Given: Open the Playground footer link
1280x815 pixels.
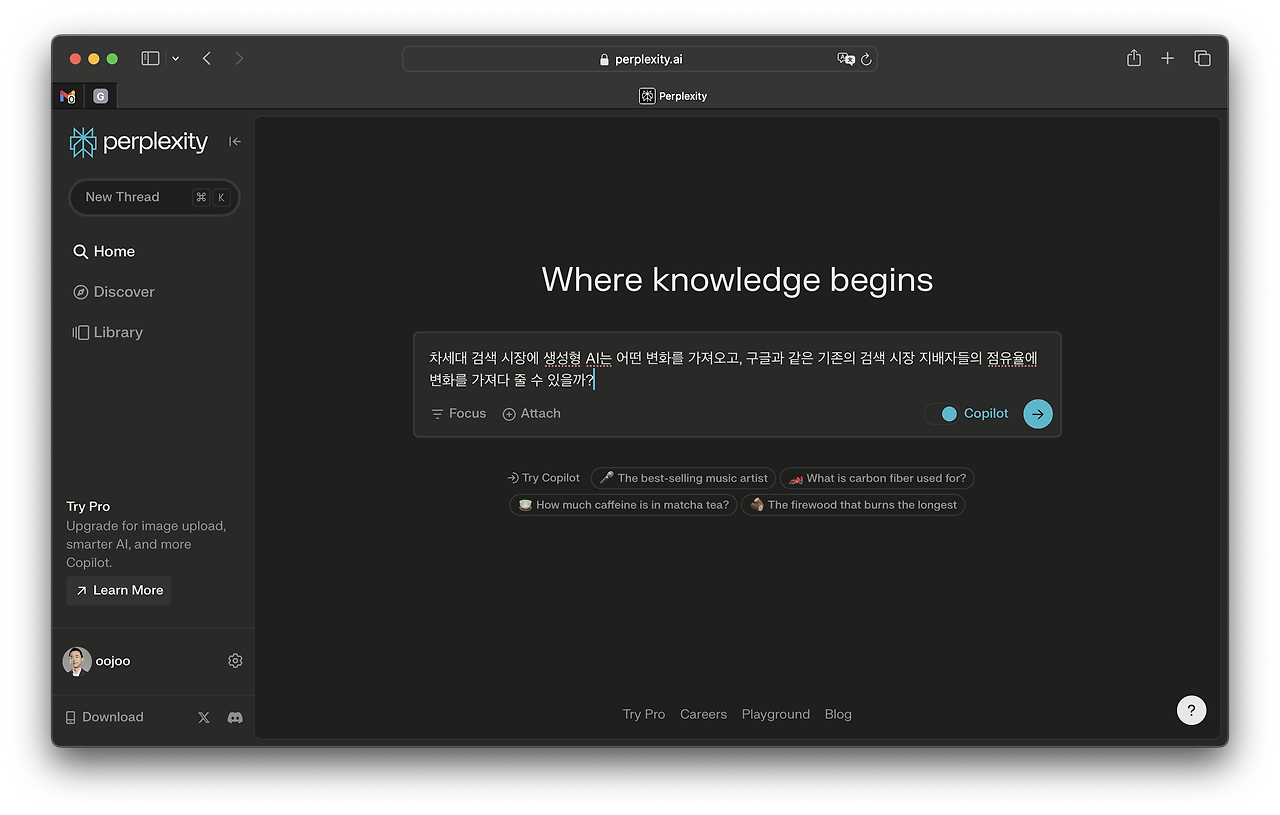Looking at the screenshot, I should pyautogui.click(x=776, y=714).
